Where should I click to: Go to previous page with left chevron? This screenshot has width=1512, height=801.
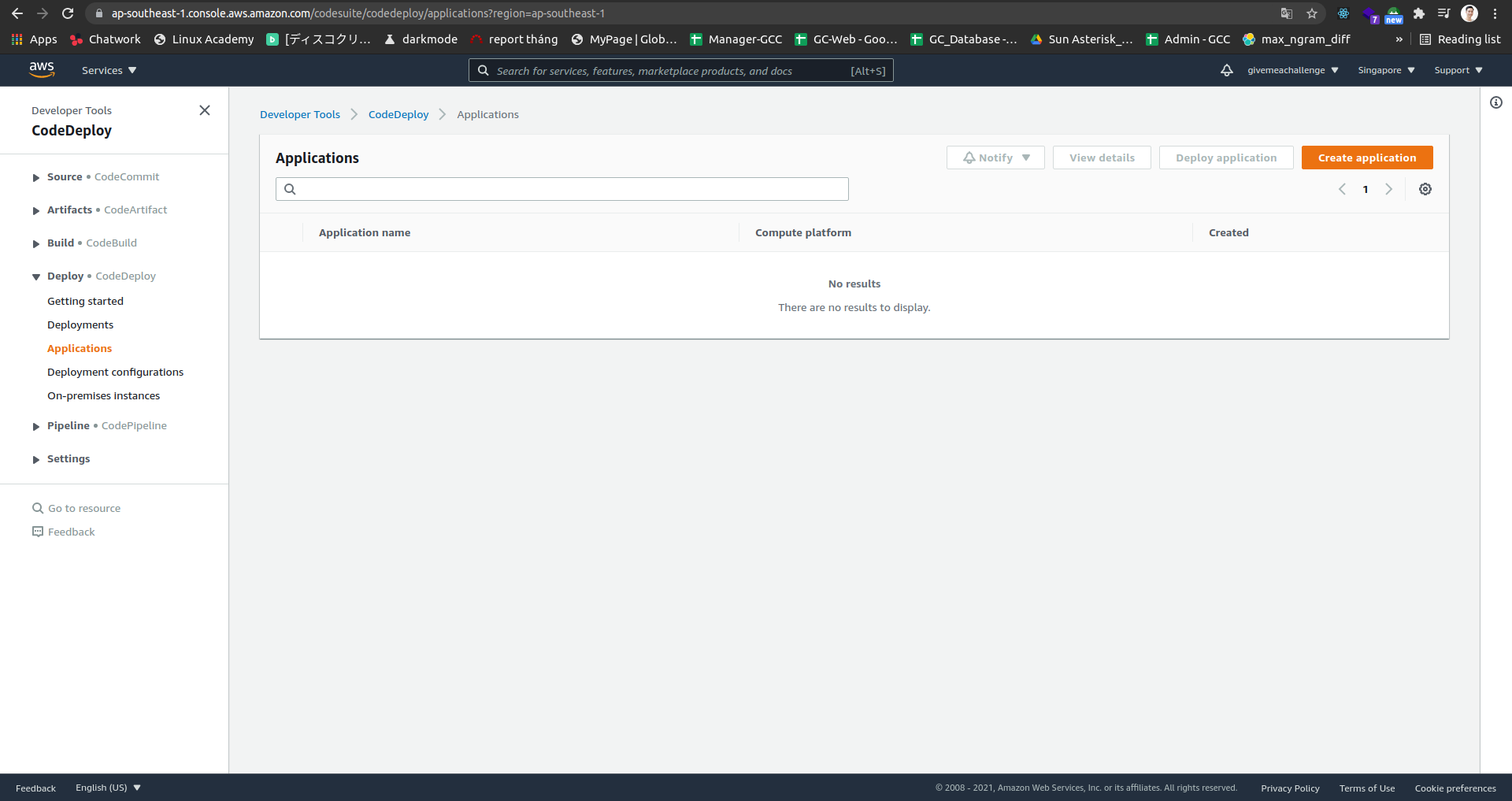[x=1342, y=189]
